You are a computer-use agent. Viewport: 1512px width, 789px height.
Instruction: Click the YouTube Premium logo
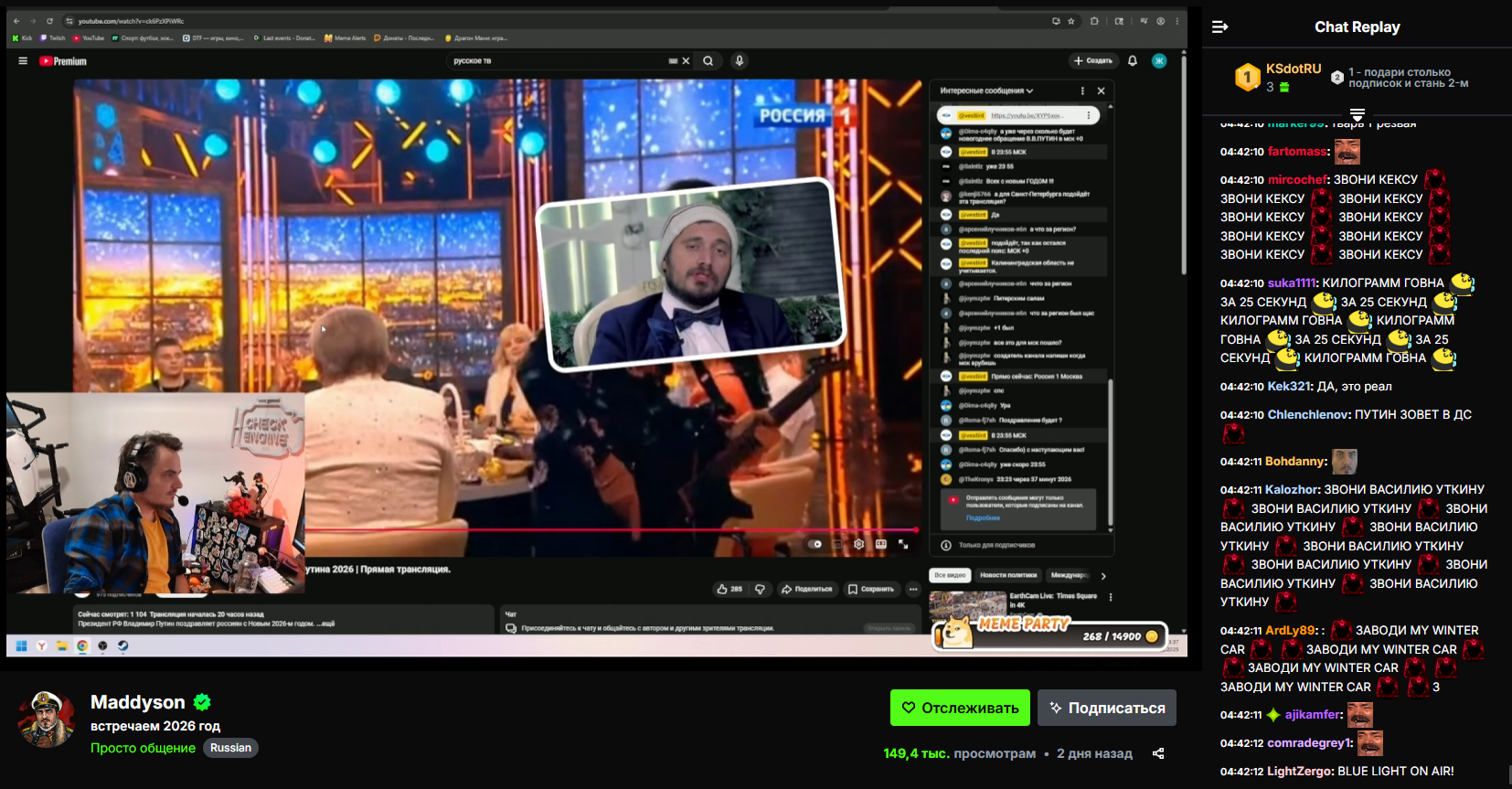(63, 61)
